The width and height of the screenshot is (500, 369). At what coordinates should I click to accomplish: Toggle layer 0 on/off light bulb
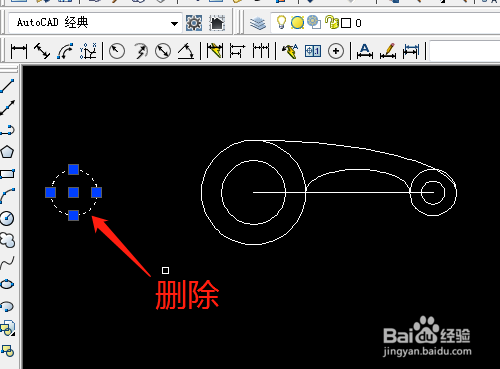pos(281,23)
